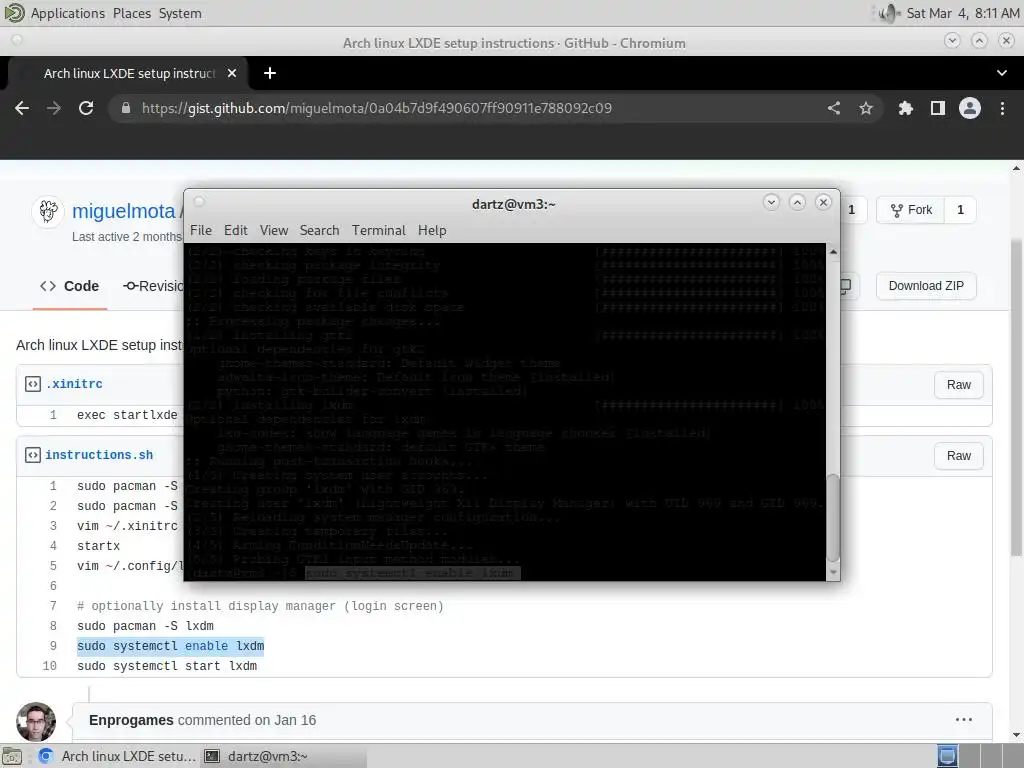
Task: Click the 'sudo systemctl start lxdm' line
Action: (x=167, y=666)
